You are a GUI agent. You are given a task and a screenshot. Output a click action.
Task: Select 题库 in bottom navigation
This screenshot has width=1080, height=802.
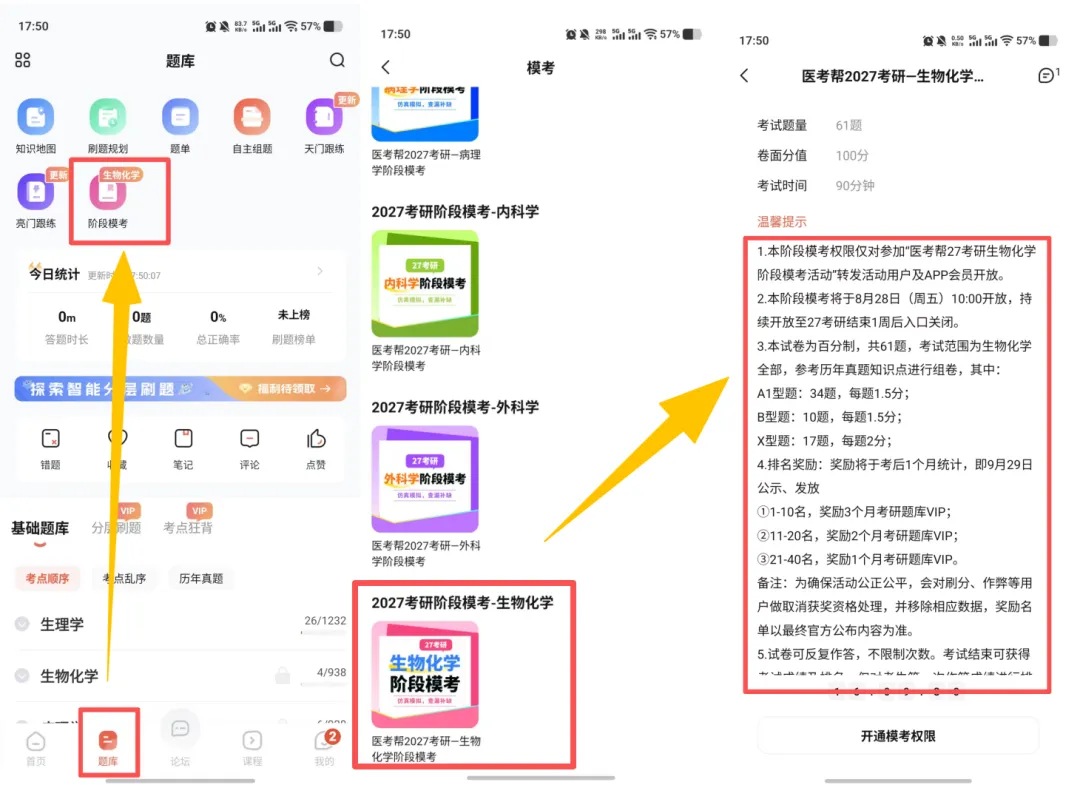click(108, 748)
